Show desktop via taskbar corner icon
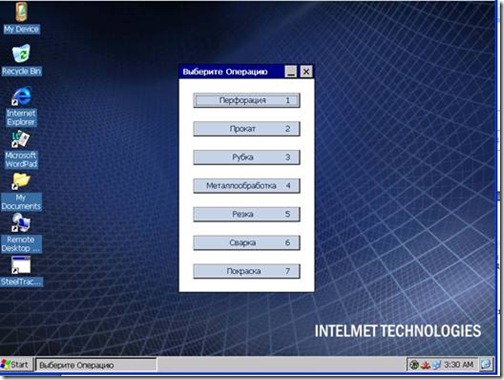The image size is (504, 380). [486, 364]
